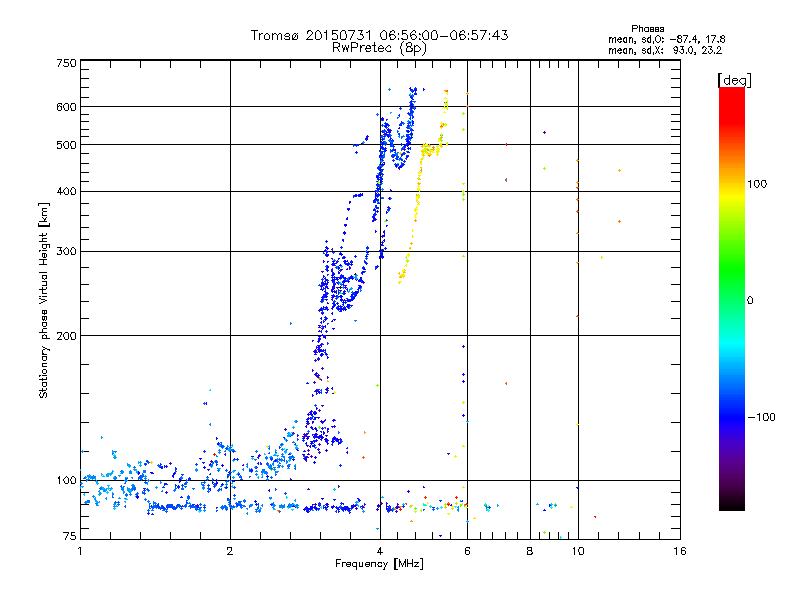Click the x-axis title 'Frequency [MHz]'
Viewport: 800px width, 600px height.
click(x=379, y=564)
